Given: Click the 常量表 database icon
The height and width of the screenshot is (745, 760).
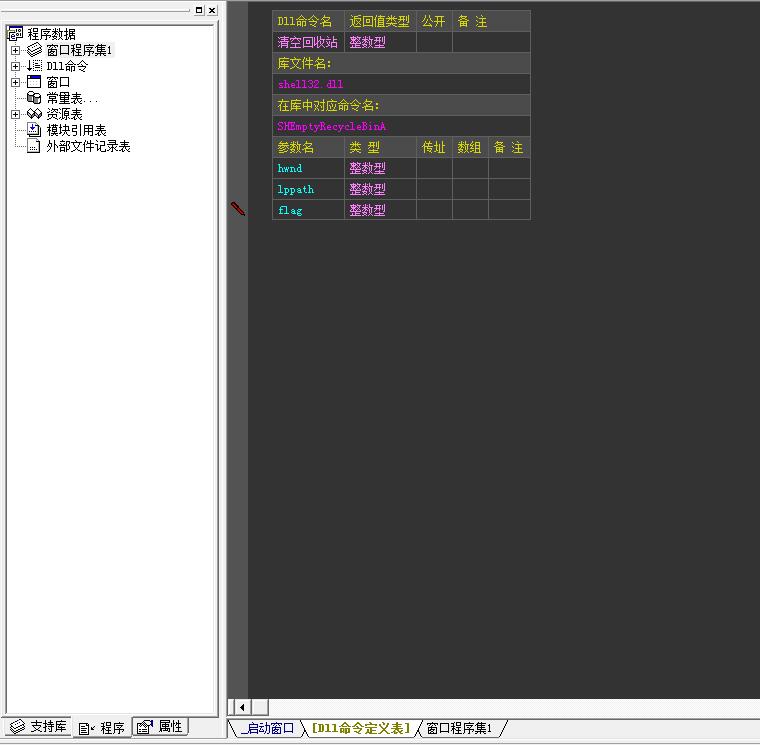Looking at the screenshot, I should (34, 98).
